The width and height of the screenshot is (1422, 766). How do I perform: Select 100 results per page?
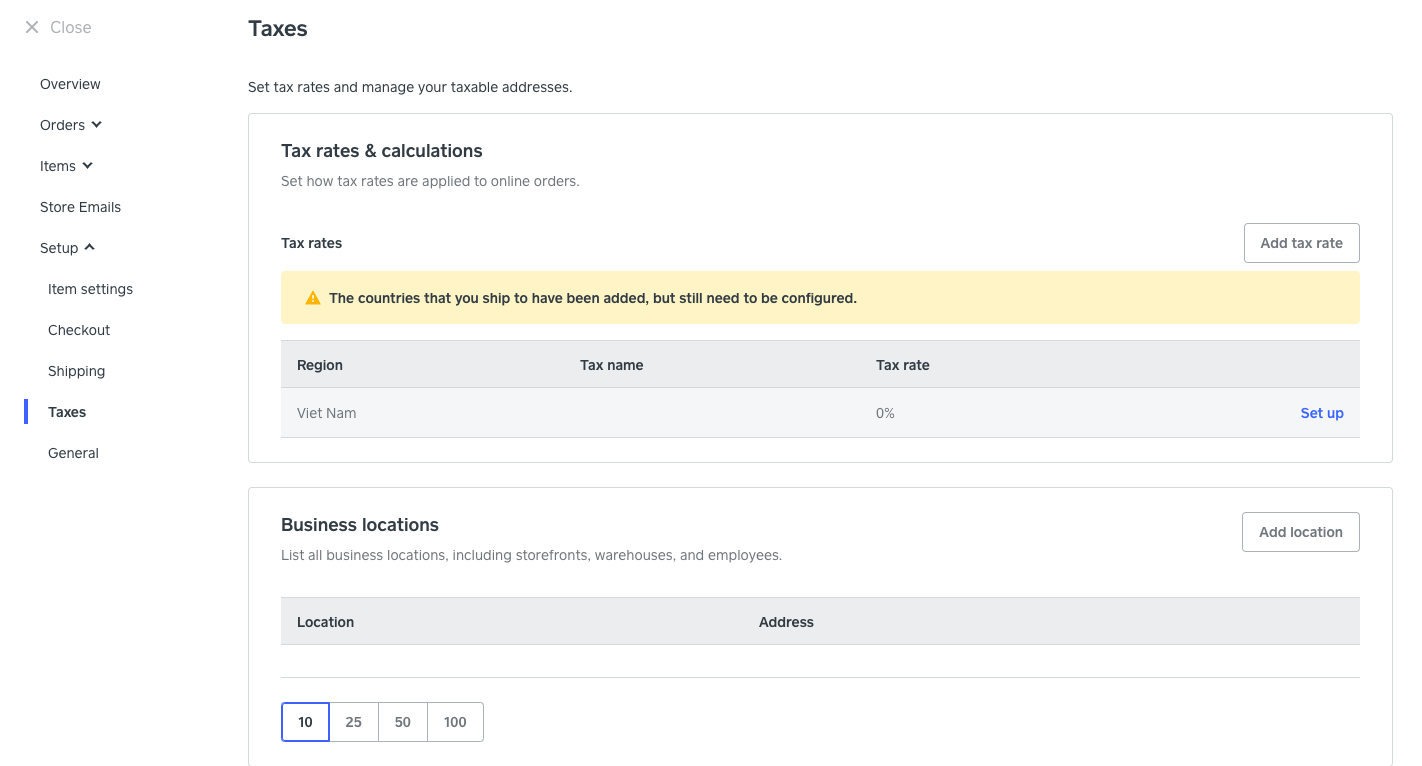(455, 721)
